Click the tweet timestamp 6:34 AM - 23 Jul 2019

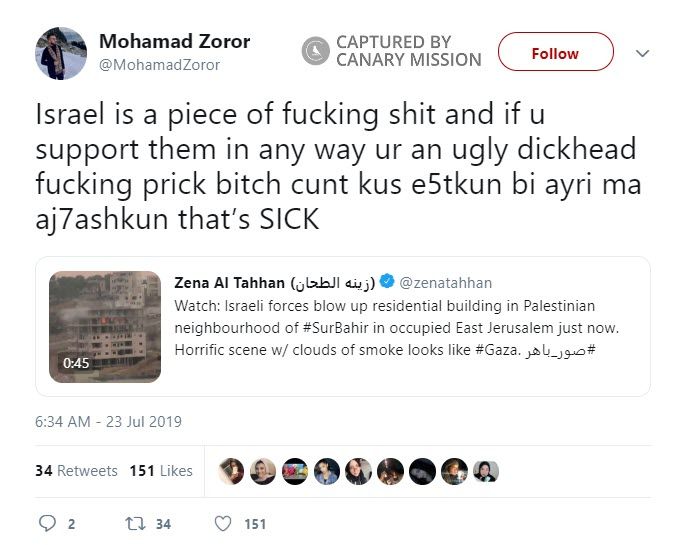[108, 421]
